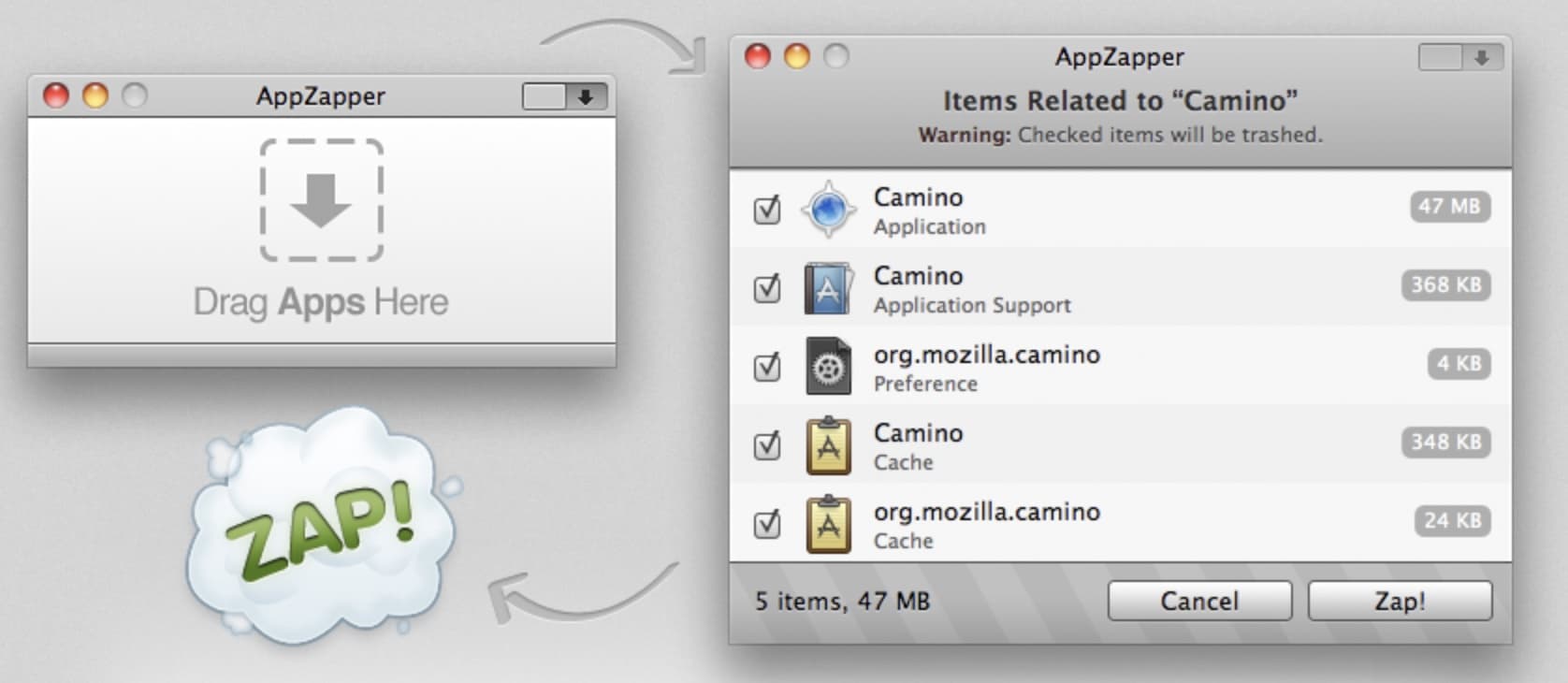Image resolution: width=1568 pixels, height=683 pixels.
Task: Toggle the Camino Cache checkbox
Action: point(766,446)
